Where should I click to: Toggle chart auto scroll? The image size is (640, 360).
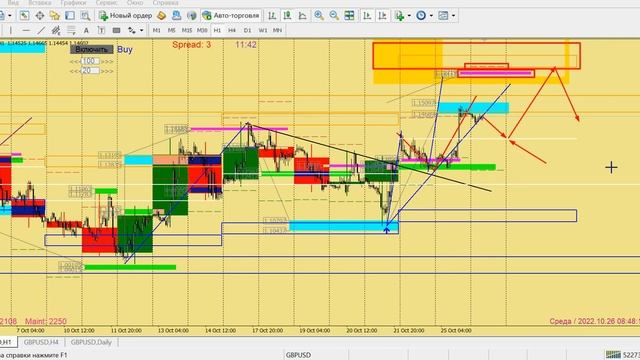[x=367, y=16]
